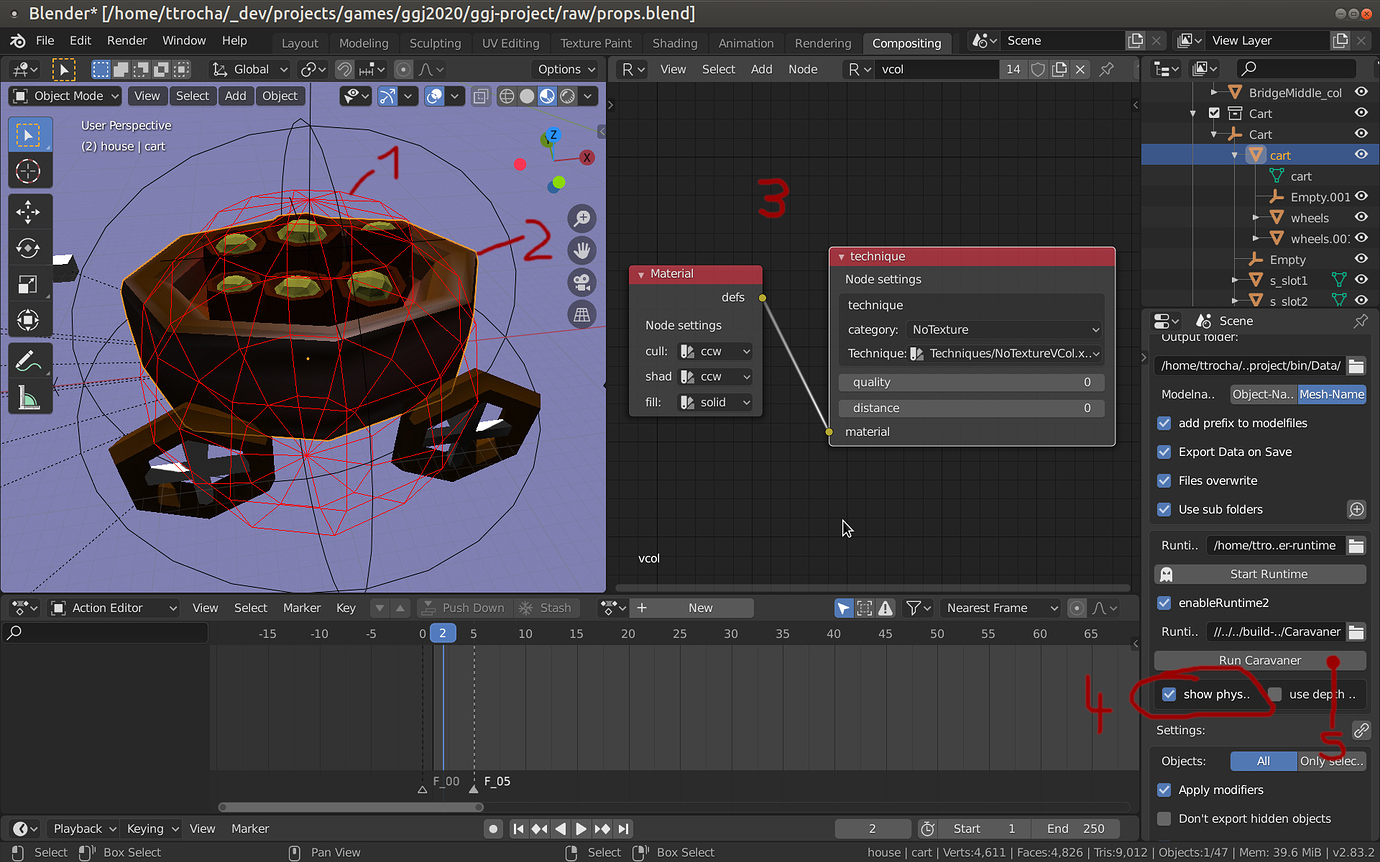Click the link icon beside Settings
Viewport: 1380px width, 862px height.
(1360, 730)
